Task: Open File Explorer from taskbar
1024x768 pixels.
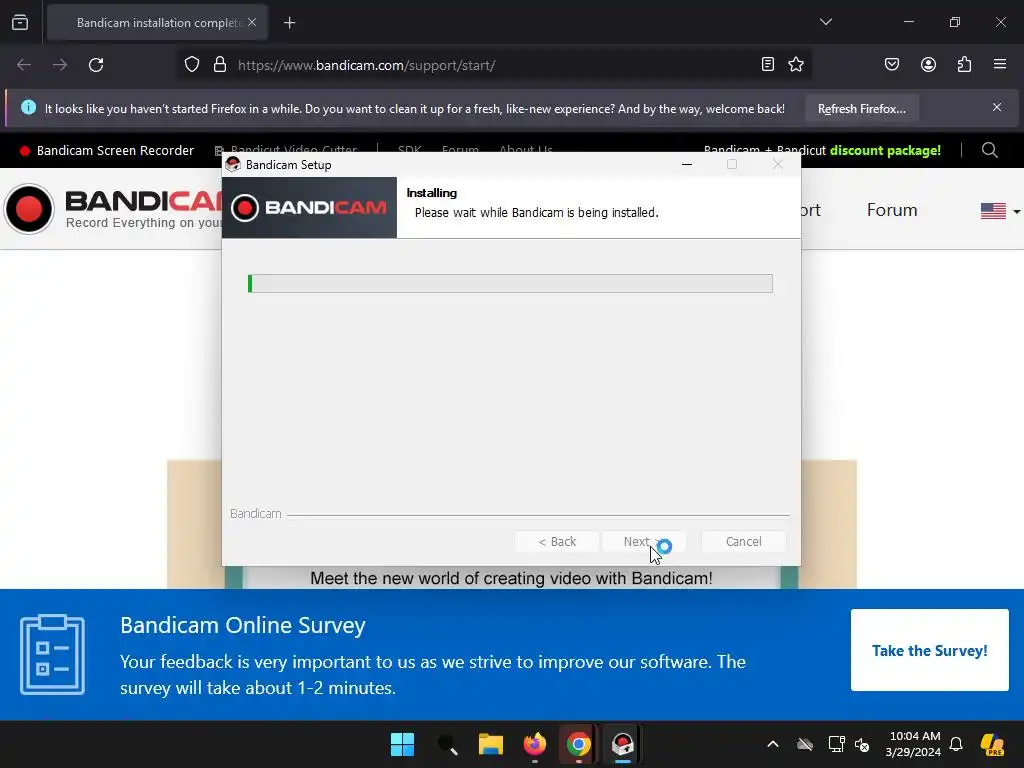Action: coord(490,744)
